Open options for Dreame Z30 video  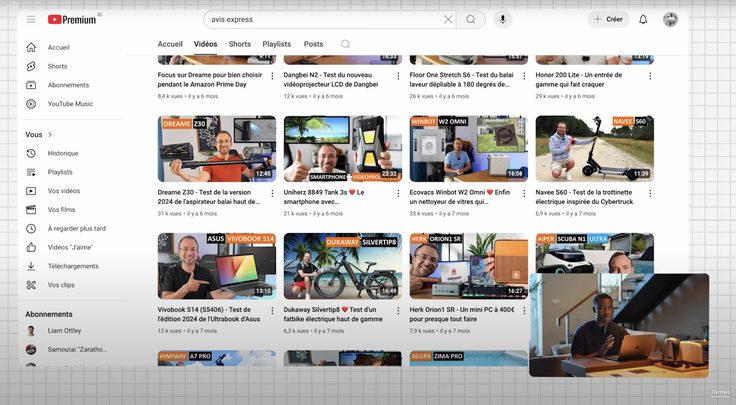pyautogui.click(x=273, y=193)
